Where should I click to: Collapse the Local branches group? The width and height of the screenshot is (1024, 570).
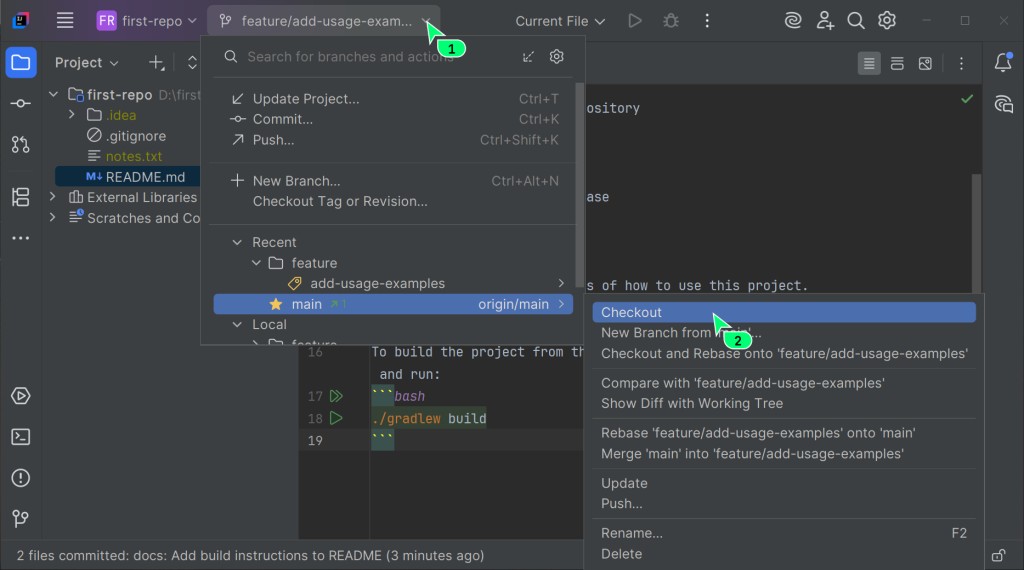(x=237, y=325)
